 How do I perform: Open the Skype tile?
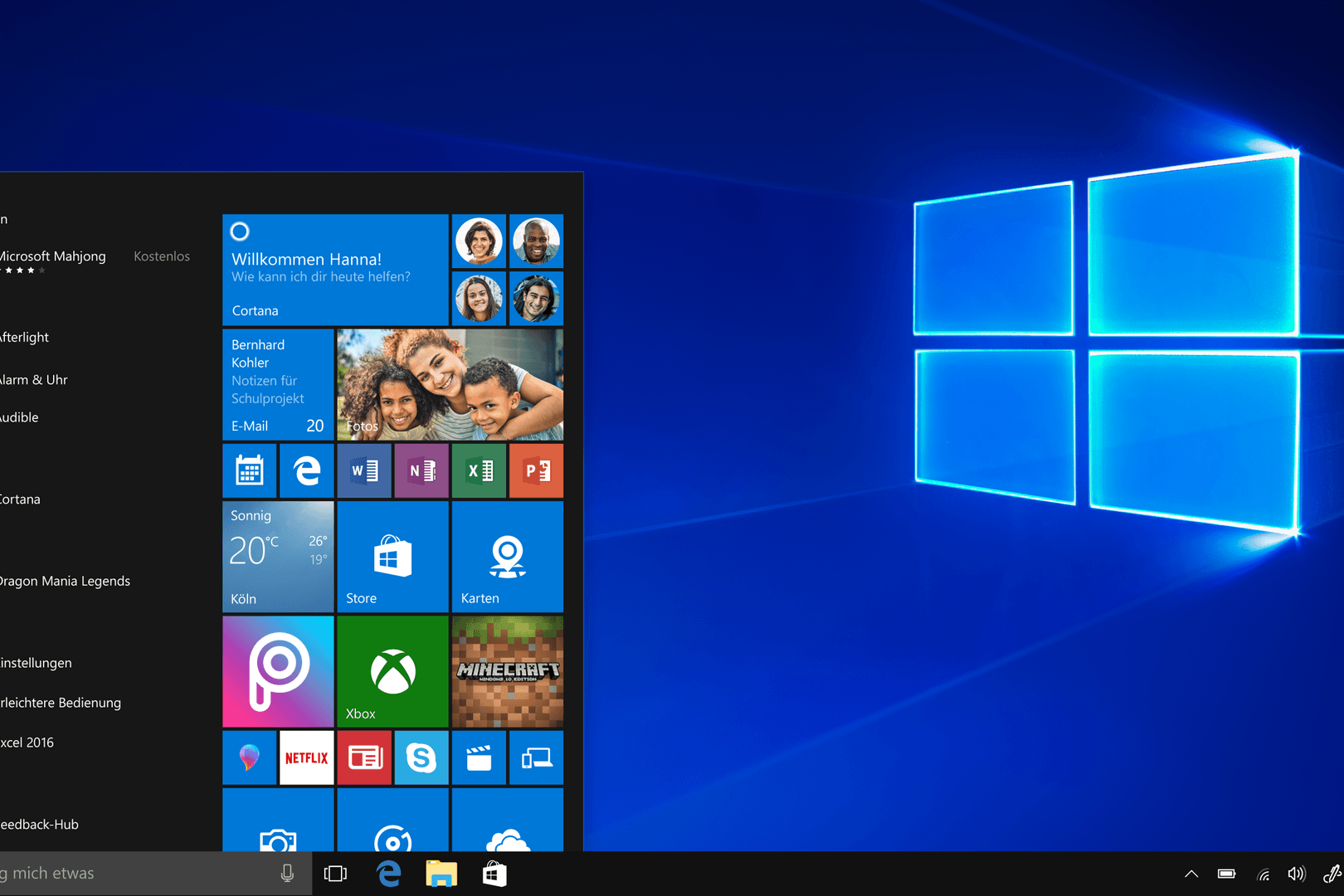coord(421,757)
